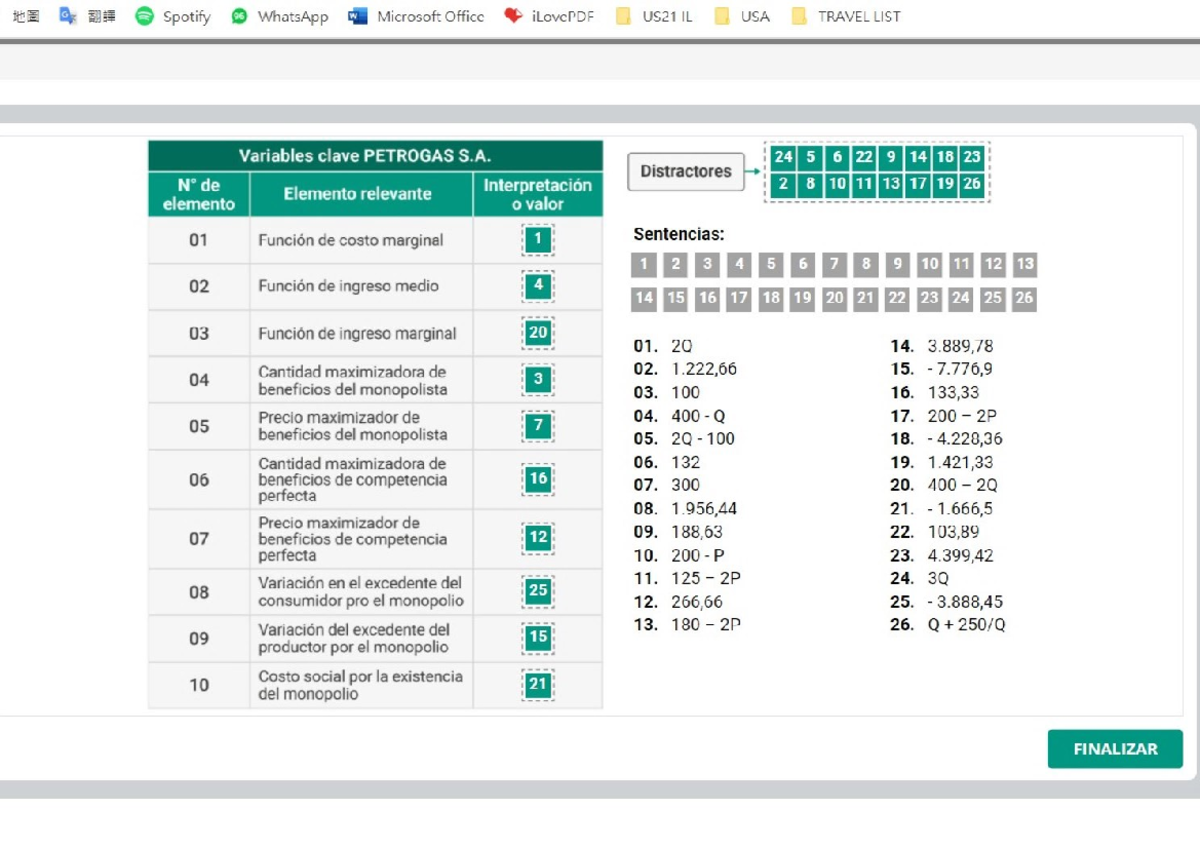Click the sentence '05. 2Q - 100'
This screenshot has height=848, width=1200.
point(684,439)
